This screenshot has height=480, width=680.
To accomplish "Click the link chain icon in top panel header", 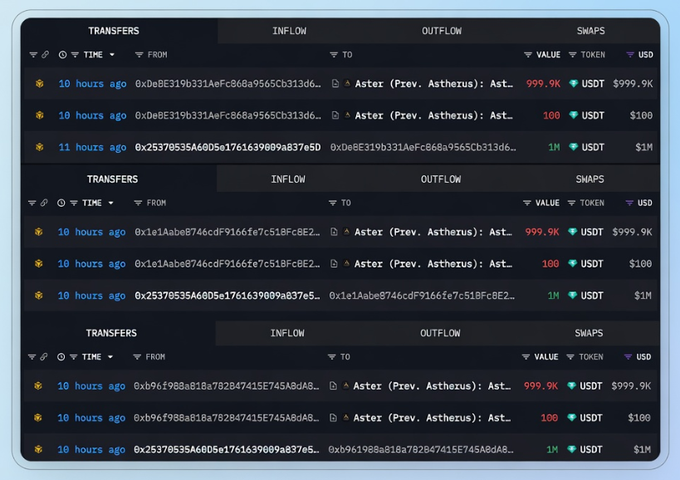I will pos(45,55).
